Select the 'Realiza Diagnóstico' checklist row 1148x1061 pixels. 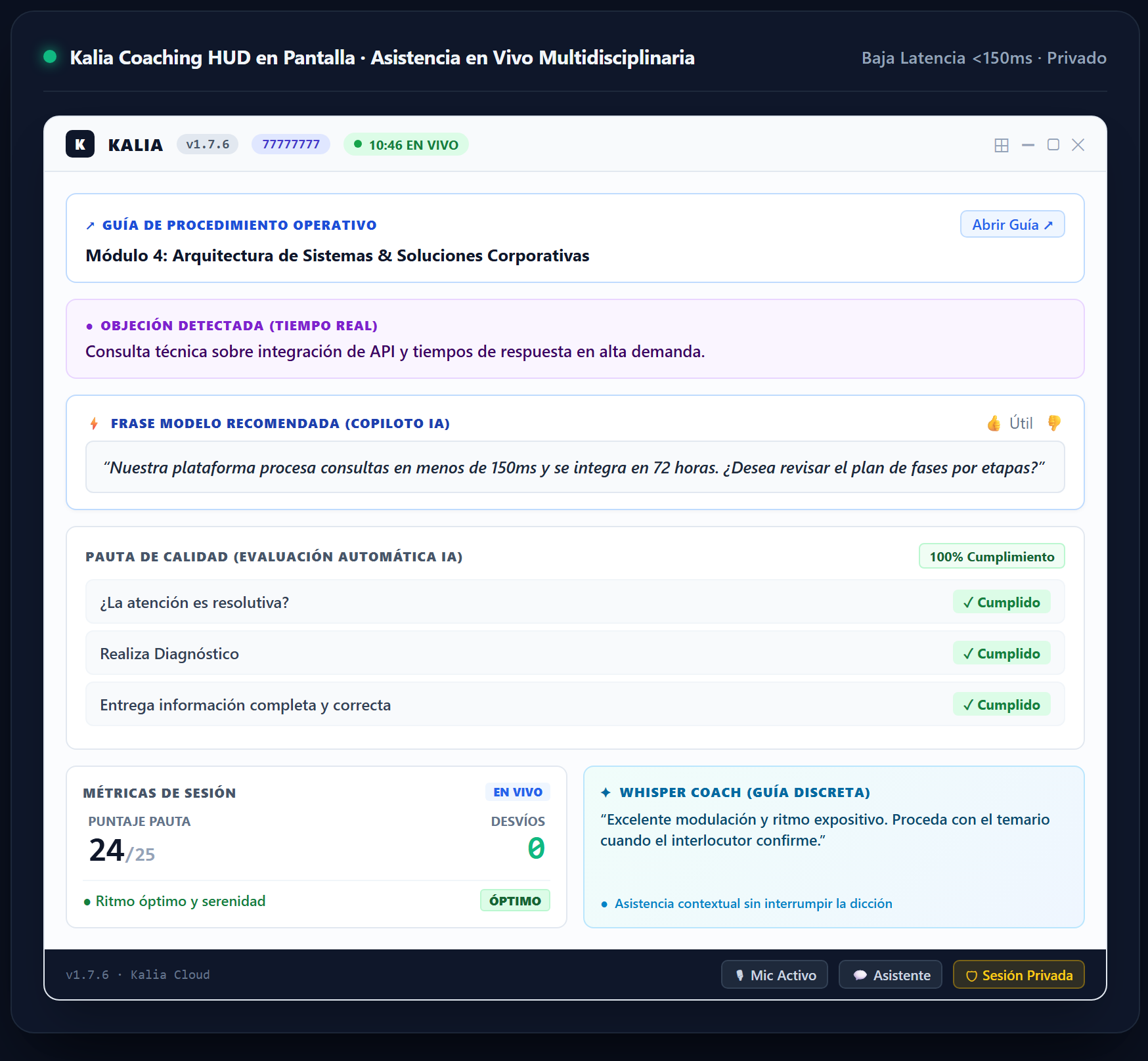[575, 653]
